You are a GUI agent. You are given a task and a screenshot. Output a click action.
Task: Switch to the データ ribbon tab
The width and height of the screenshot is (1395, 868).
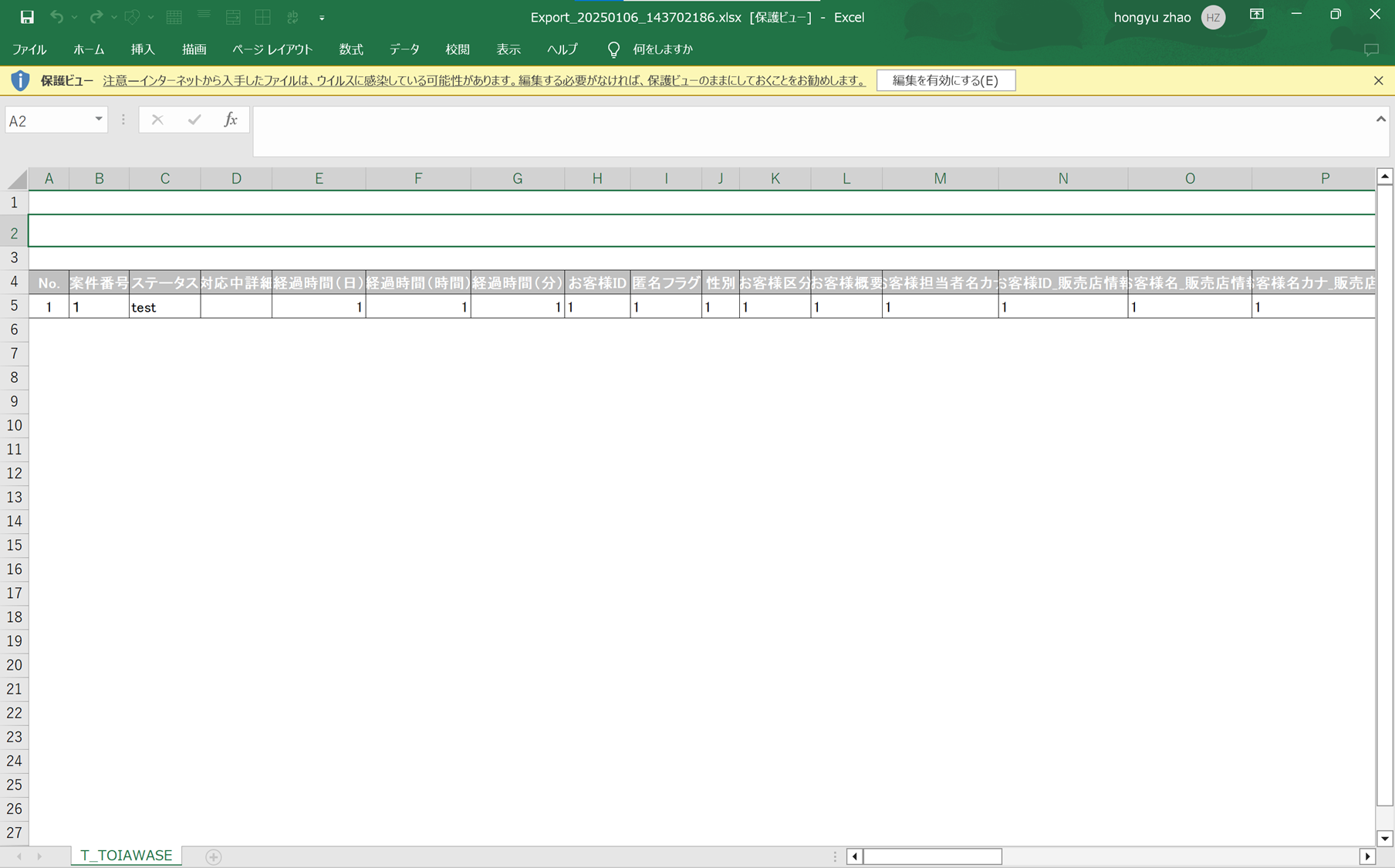[x=404, y=49]
